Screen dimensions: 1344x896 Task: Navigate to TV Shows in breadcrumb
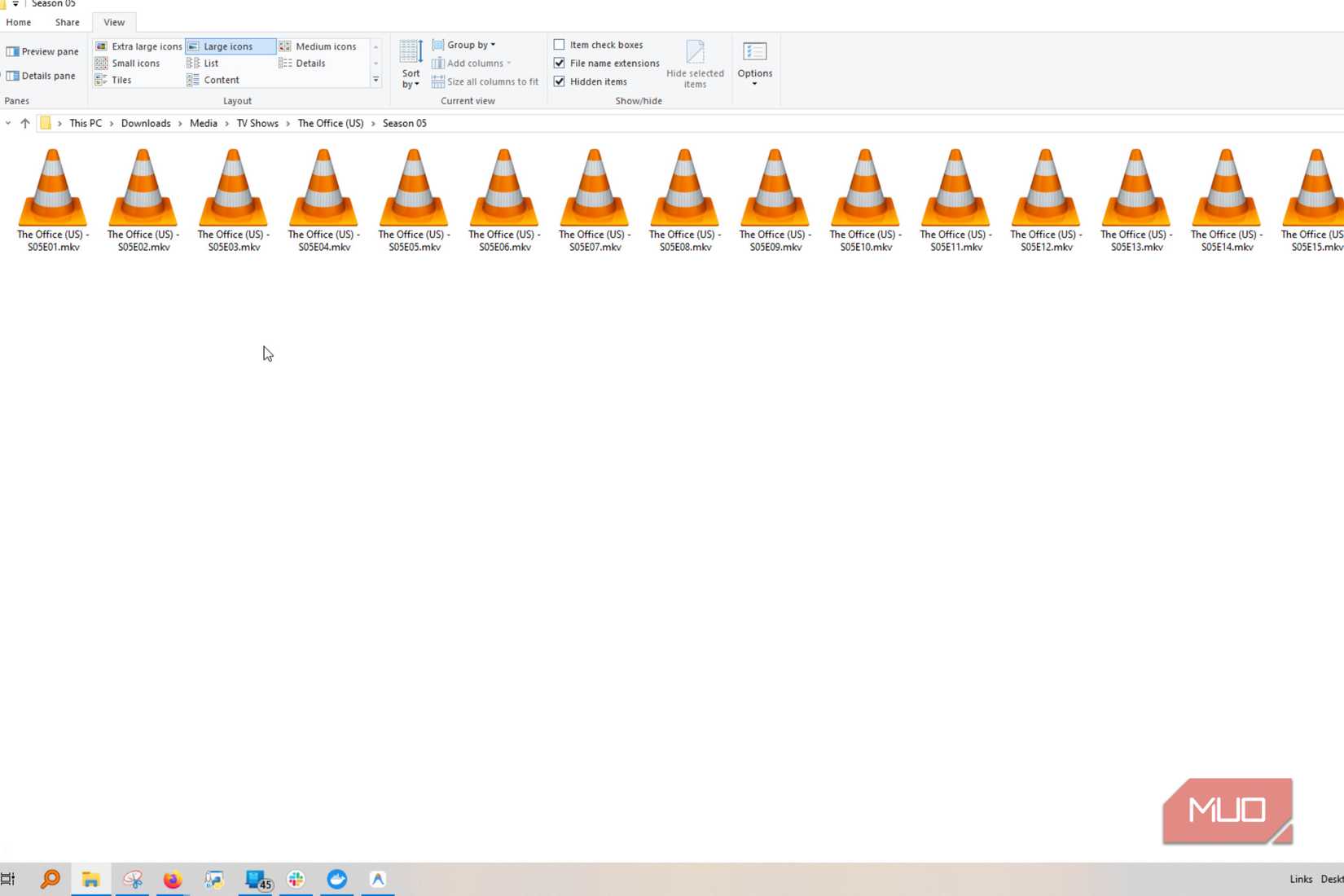(x=257, y=123)
